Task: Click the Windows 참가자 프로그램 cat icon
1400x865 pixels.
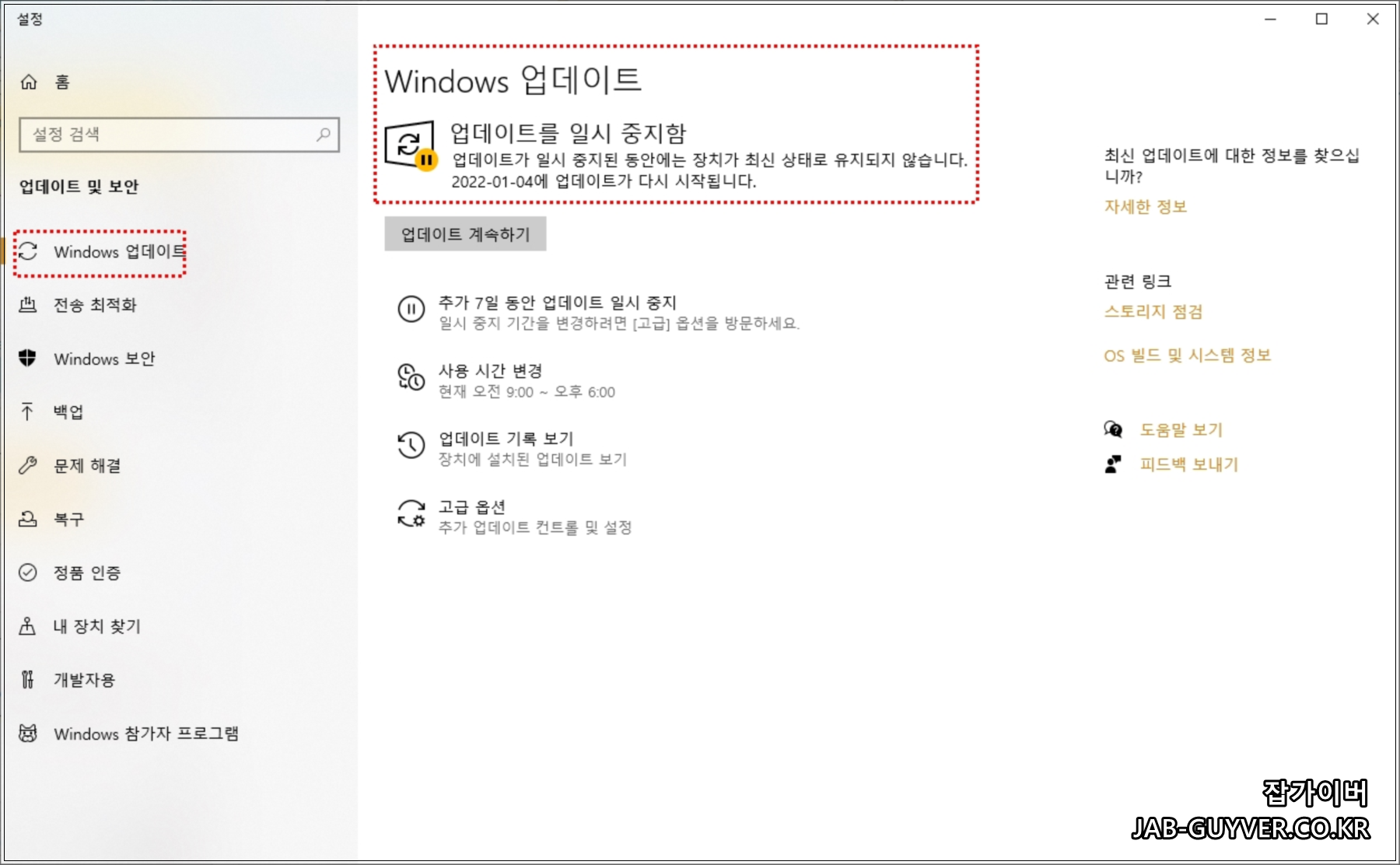Action: pos(28,734)
